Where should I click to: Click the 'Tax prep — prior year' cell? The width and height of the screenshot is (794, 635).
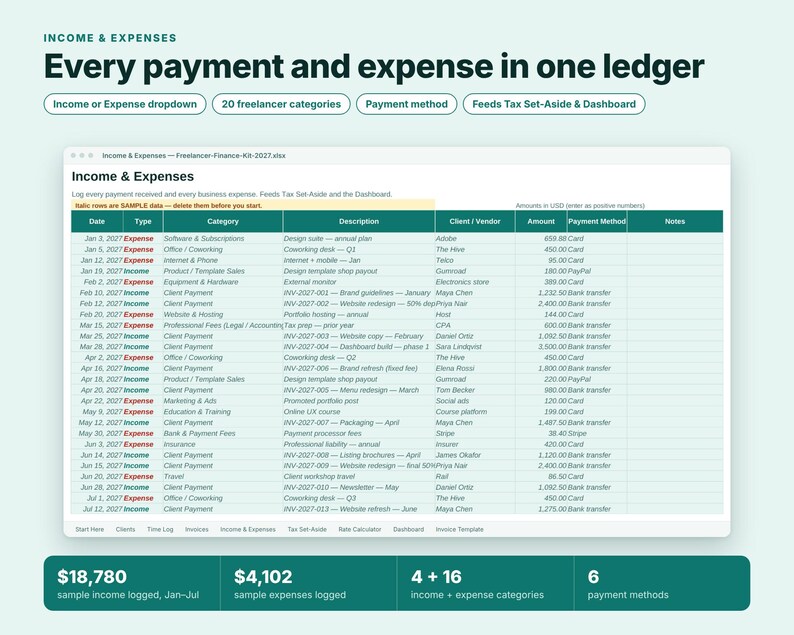coord(359,325)
